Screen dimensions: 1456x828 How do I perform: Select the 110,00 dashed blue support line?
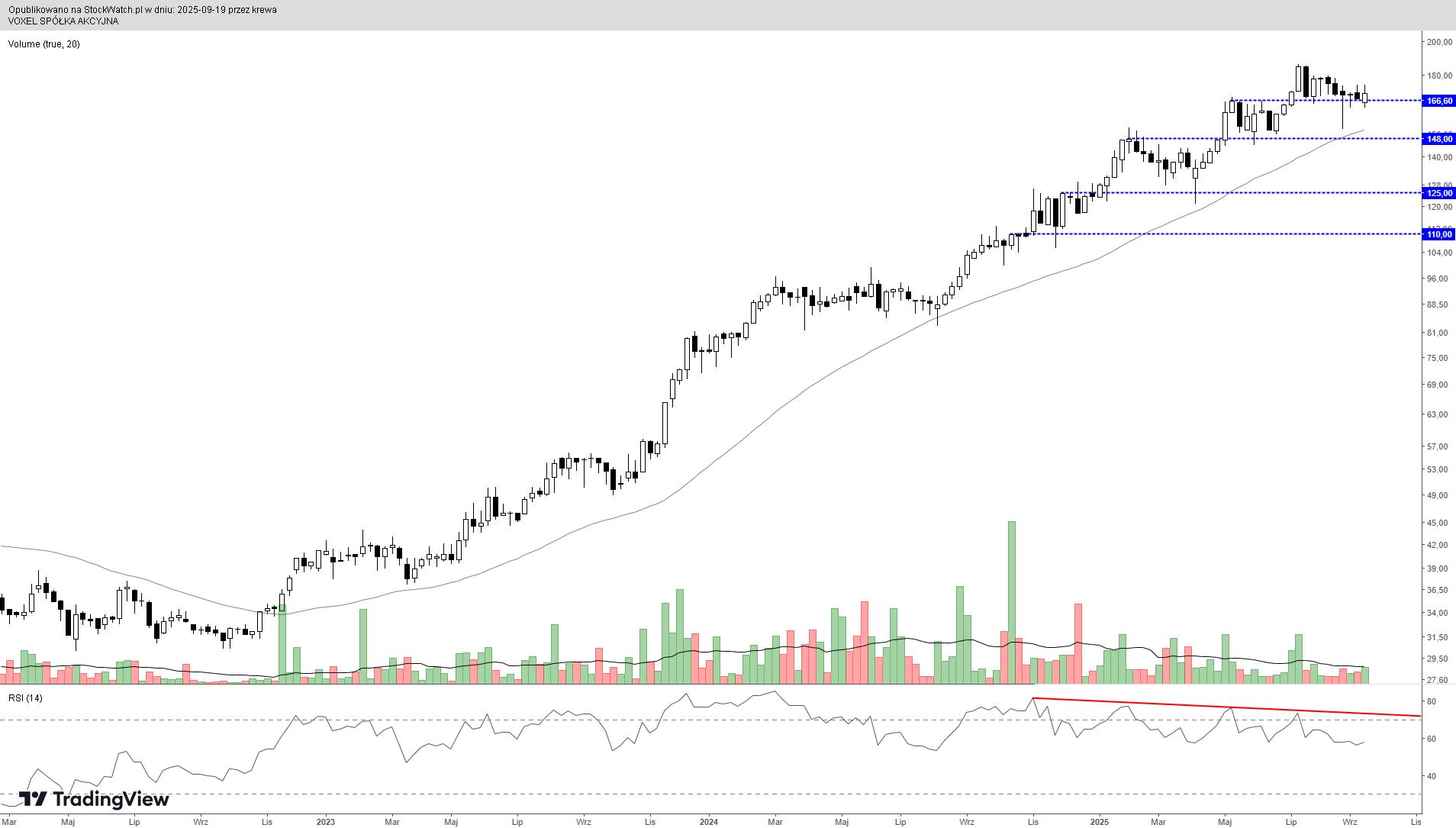[x=1221, y=234]
